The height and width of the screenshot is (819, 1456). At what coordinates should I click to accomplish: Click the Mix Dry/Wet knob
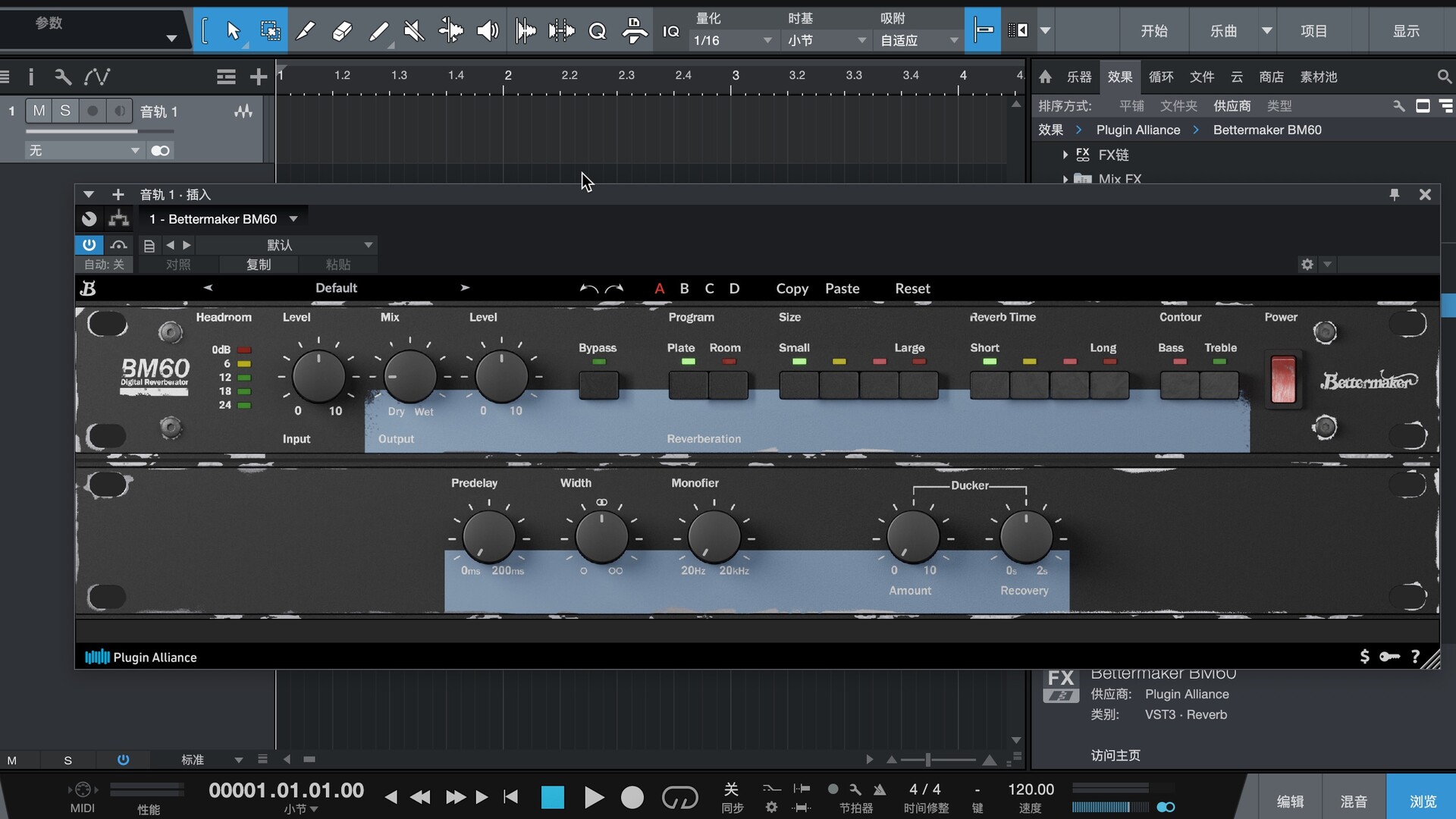[x=410, y=376]
